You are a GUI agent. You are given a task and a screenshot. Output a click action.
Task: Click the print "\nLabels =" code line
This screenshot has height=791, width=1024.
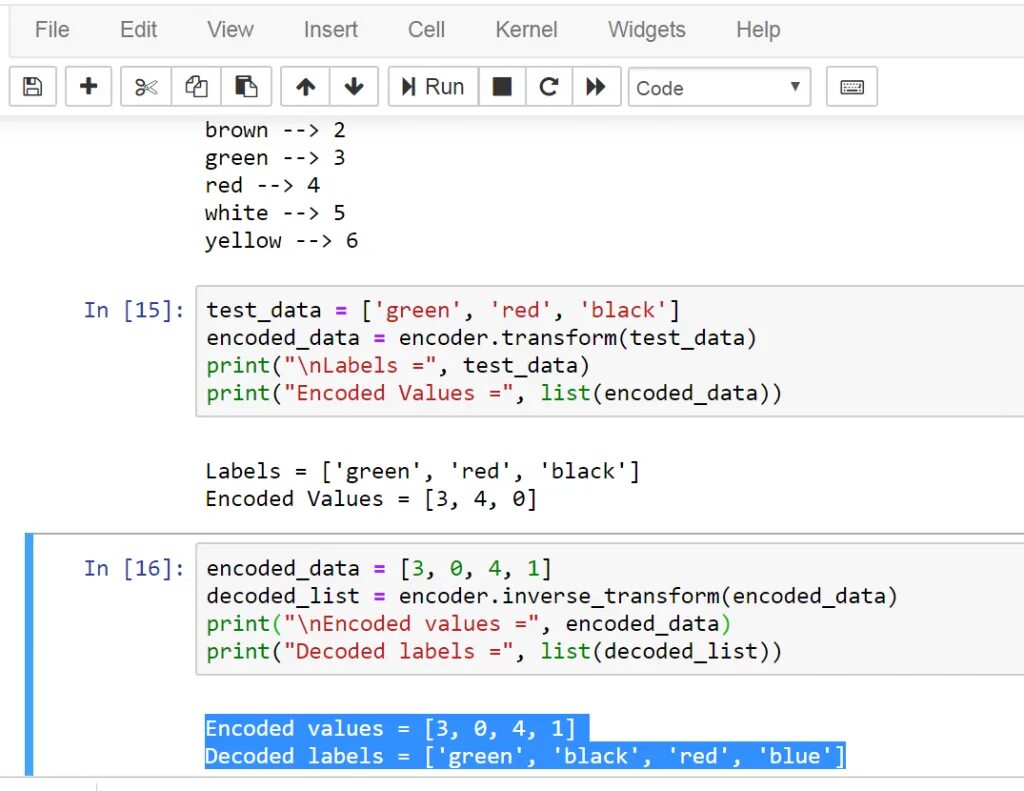[398, 365]
